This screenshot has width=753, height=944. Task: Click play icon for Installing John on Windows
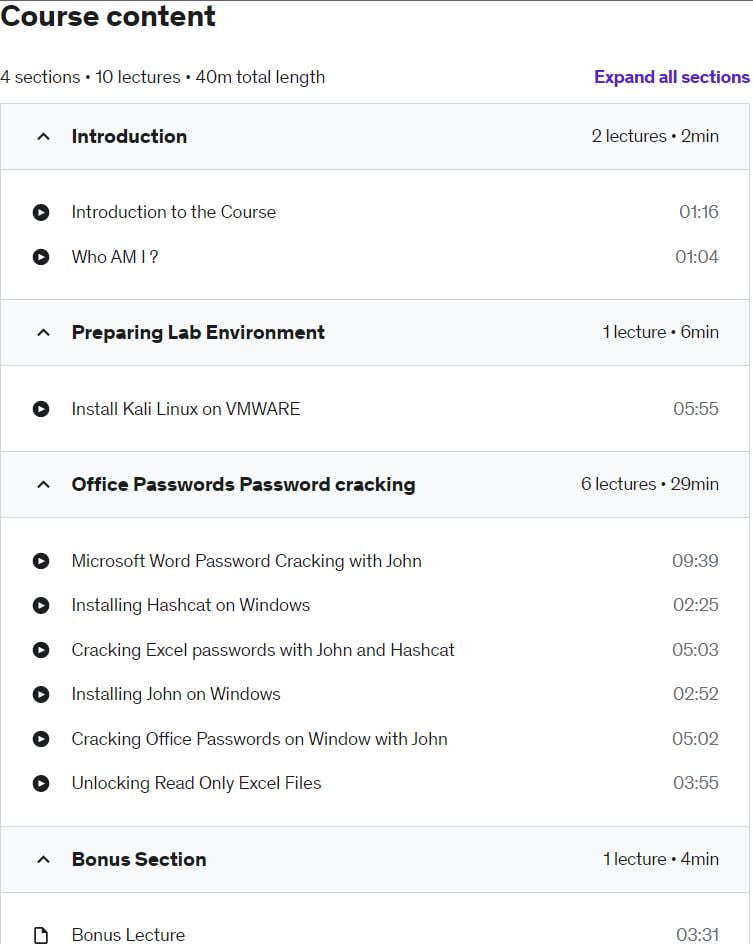point(41,694)
